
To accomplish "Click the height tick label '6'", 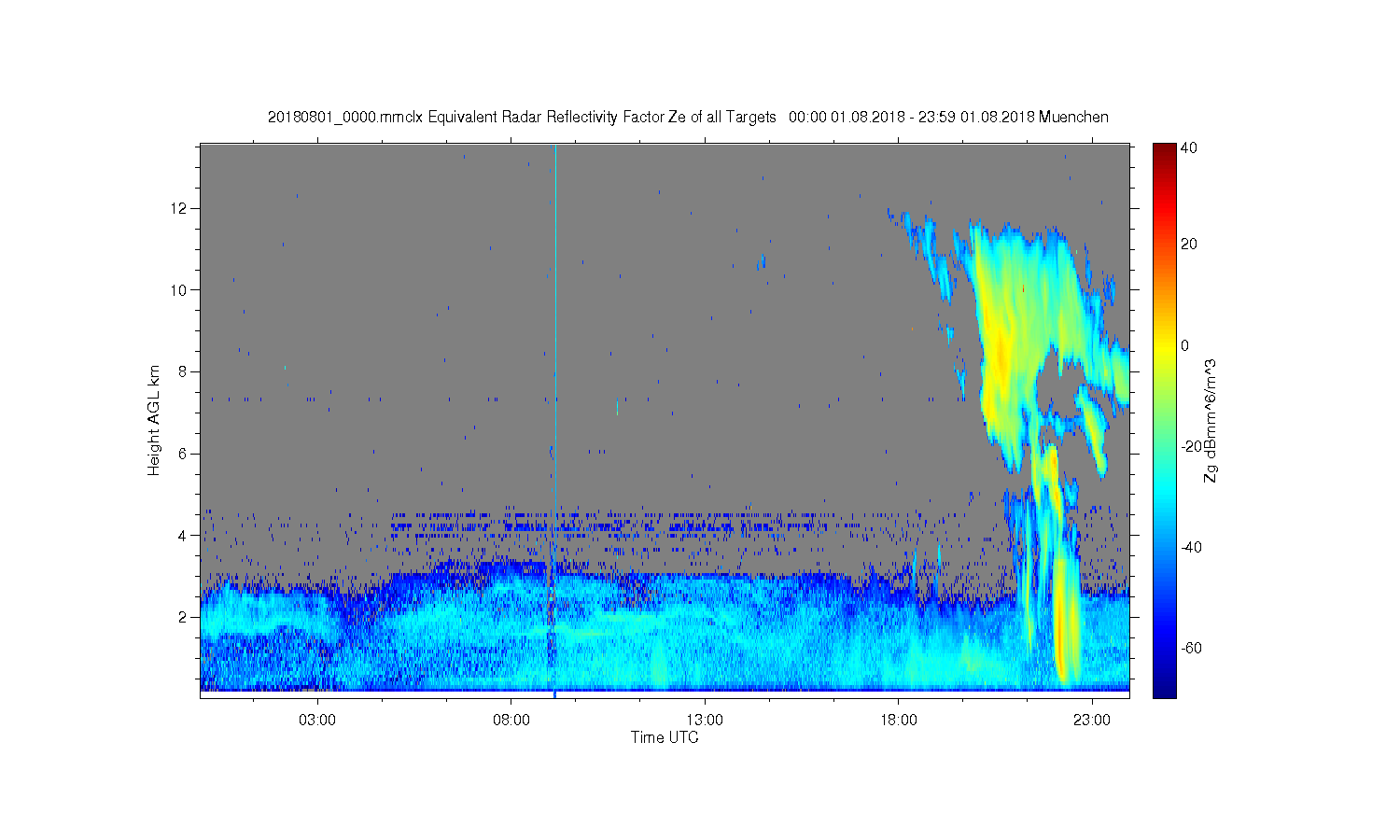I will [183, 454].
